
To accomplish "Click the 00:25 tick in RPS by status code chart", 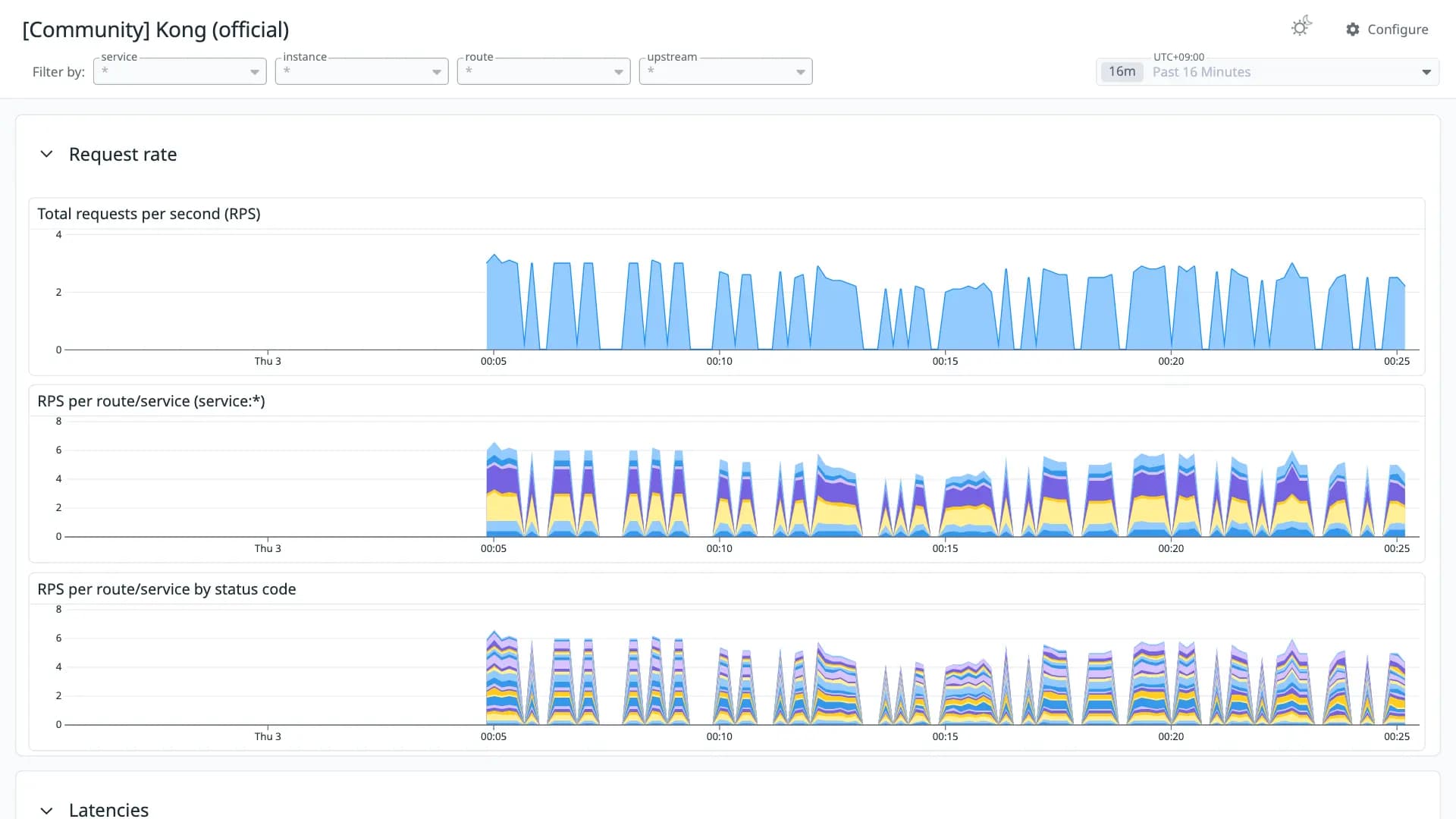I will [1397, 736].
